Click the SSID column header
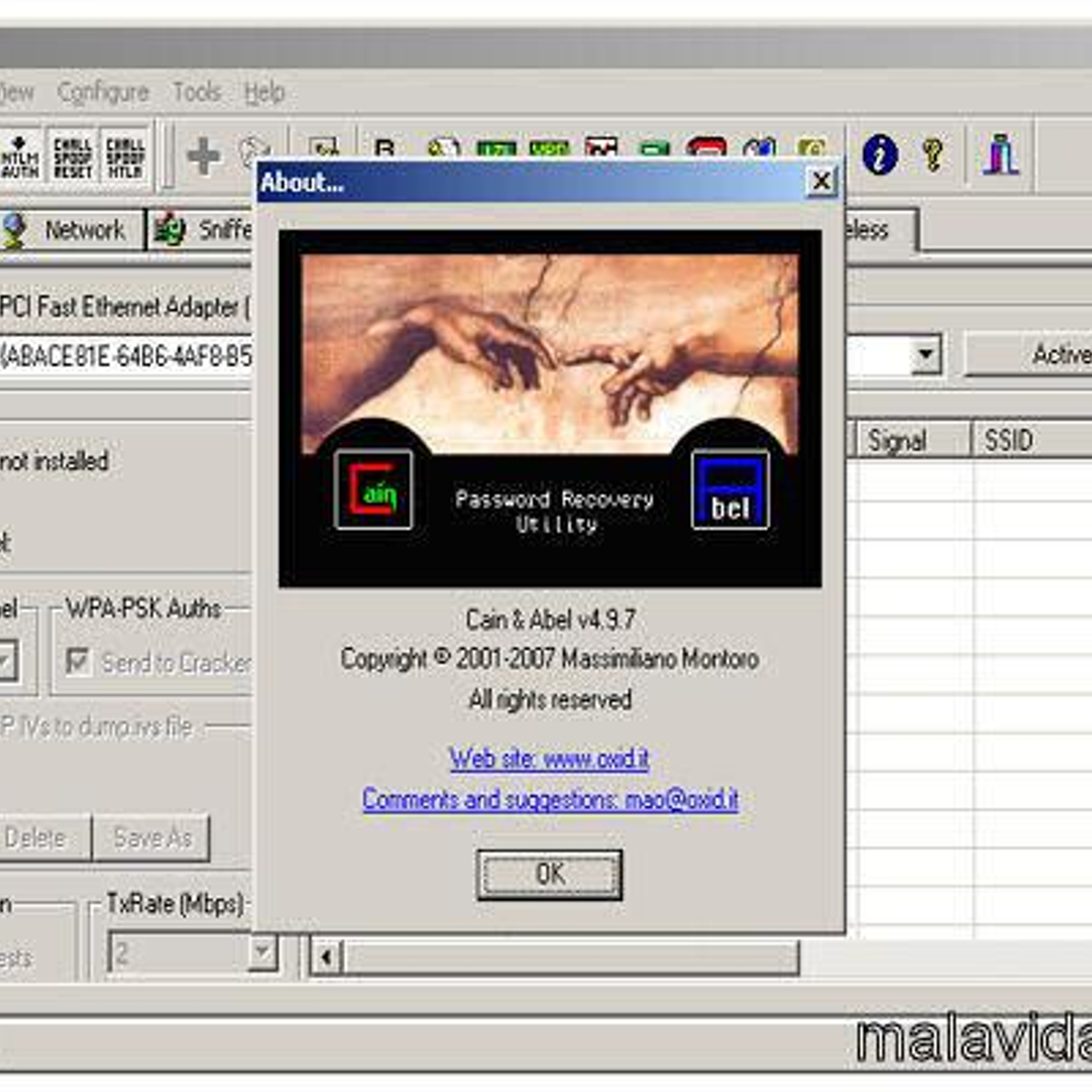The width and height of the screenshot is (1092, 1092). tap(1032, 440)
